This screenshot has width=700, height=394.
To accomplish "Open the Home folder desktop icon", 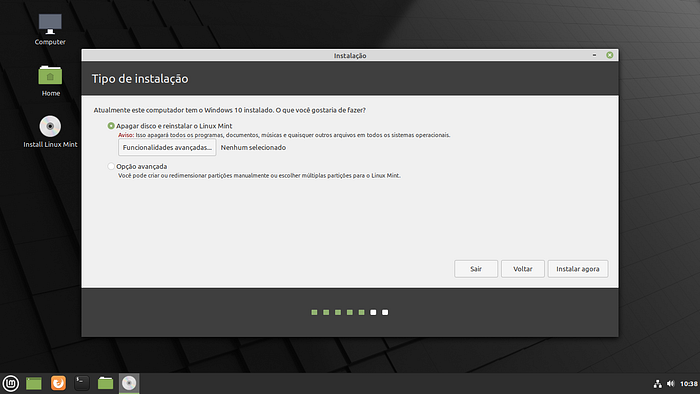I will pyautogui.click(x=50, y=80).
